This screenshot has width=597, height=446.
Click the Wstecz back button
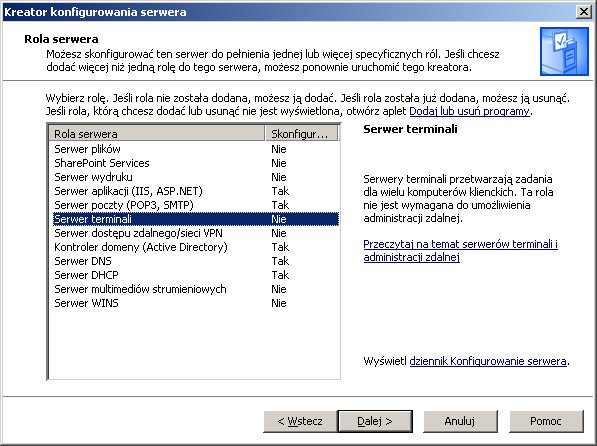tap(300, 421)
